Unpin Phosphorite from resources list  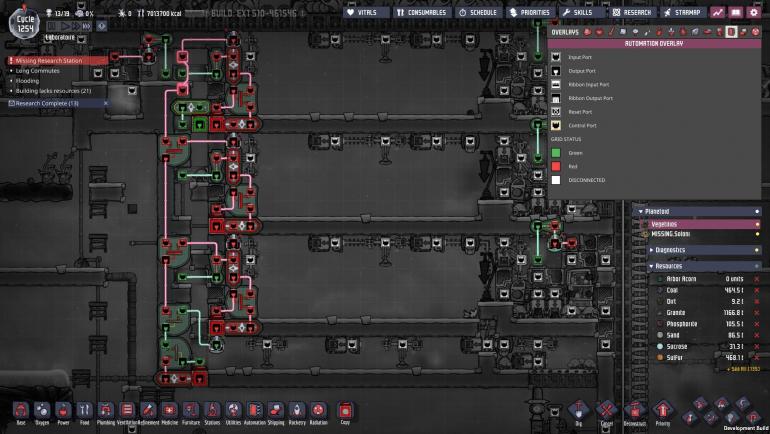pyautogui.click(x=757, y=324)
